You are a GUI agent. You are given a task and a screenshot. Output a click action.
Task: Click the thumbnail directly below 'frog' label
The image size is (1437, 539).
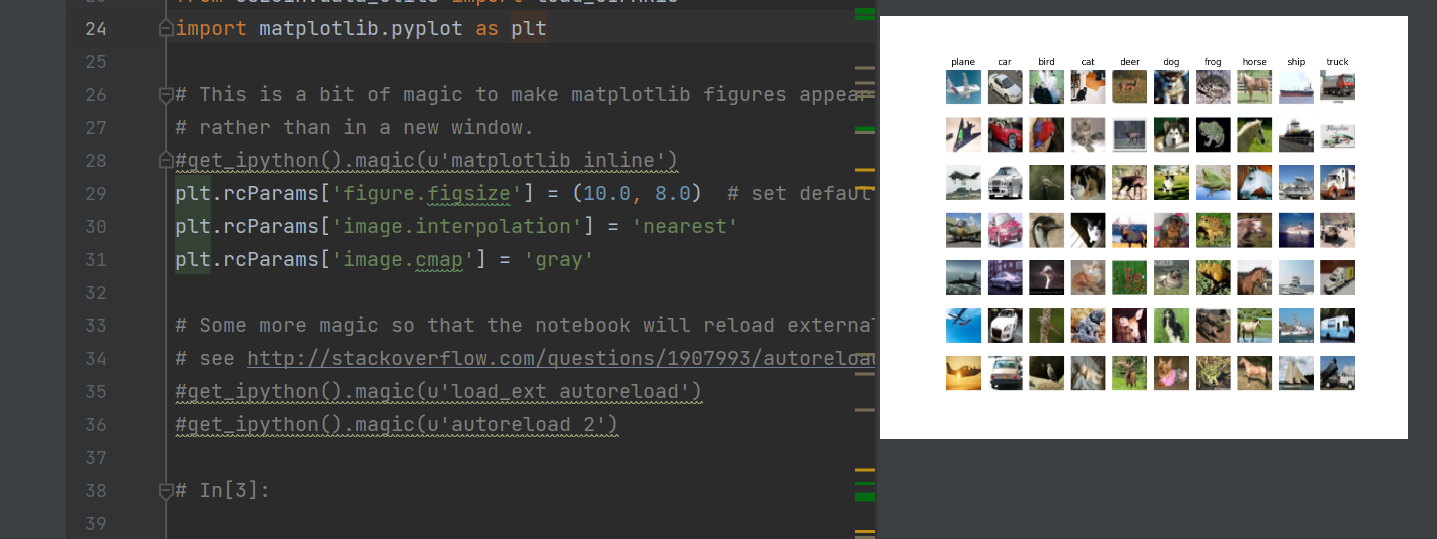1213,87
